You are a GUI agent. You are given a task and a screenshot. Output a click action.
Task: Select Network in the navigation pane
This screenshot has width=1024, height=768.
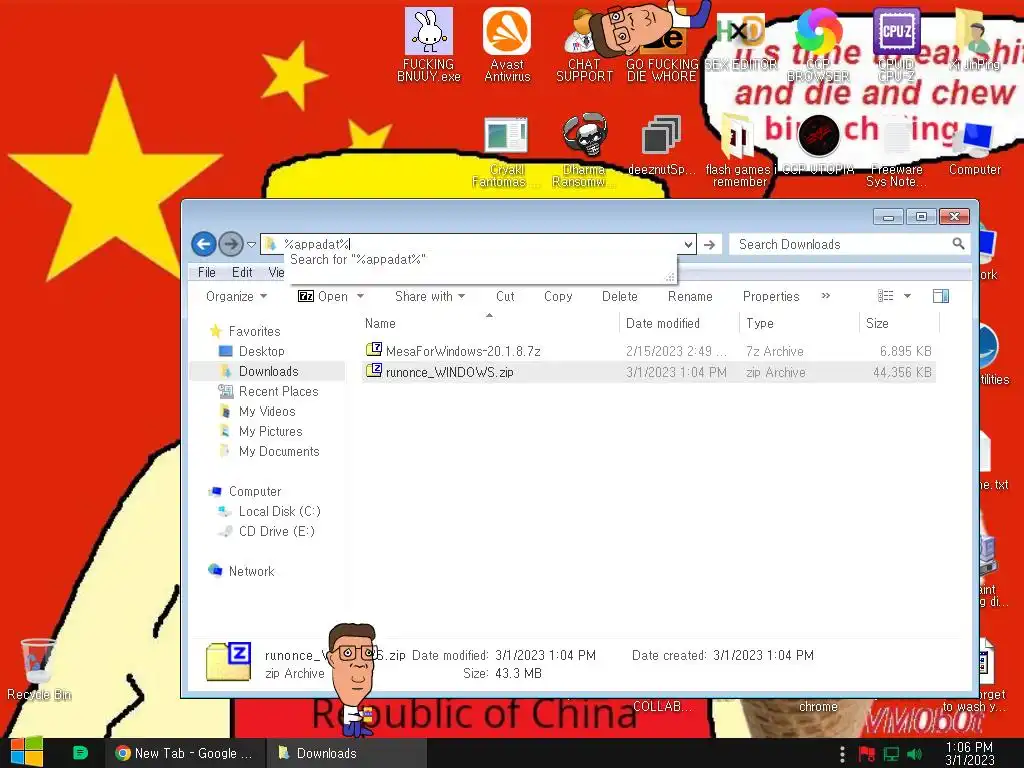251,571
